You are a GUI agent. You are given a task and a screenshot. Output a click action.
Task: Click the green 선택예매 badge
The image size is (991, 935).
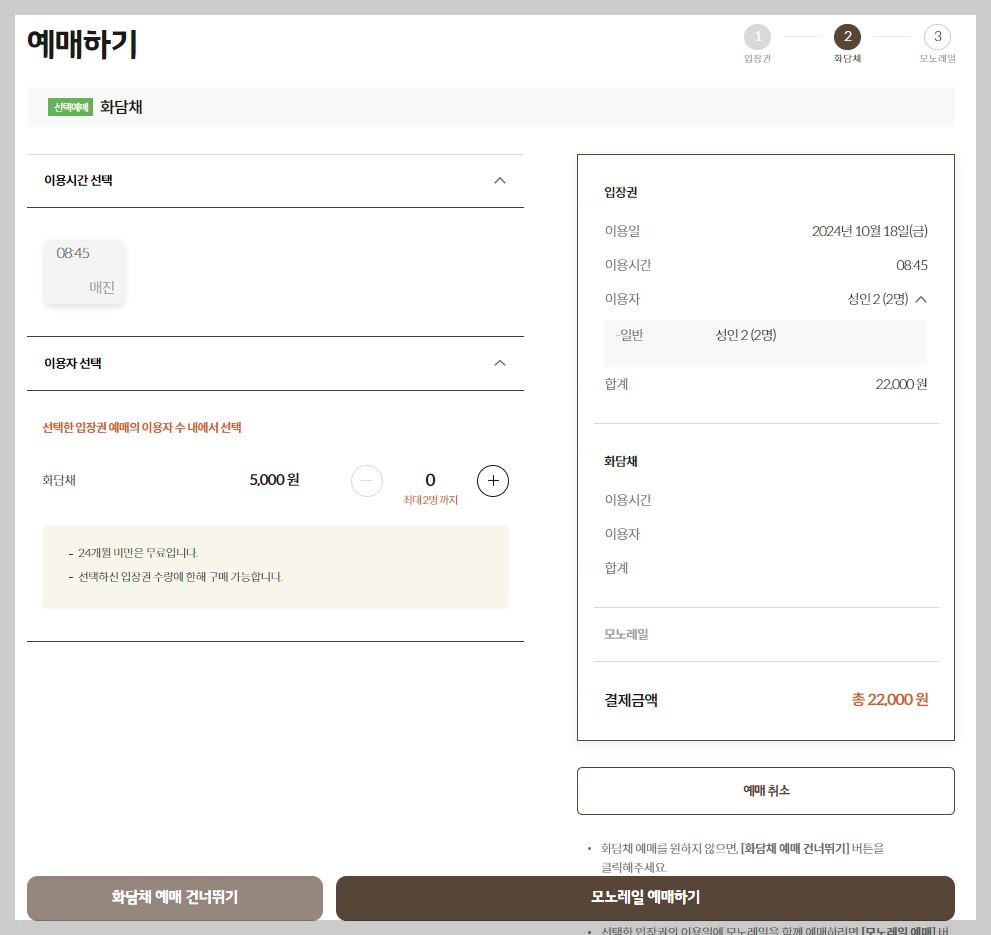coord(70,107)
